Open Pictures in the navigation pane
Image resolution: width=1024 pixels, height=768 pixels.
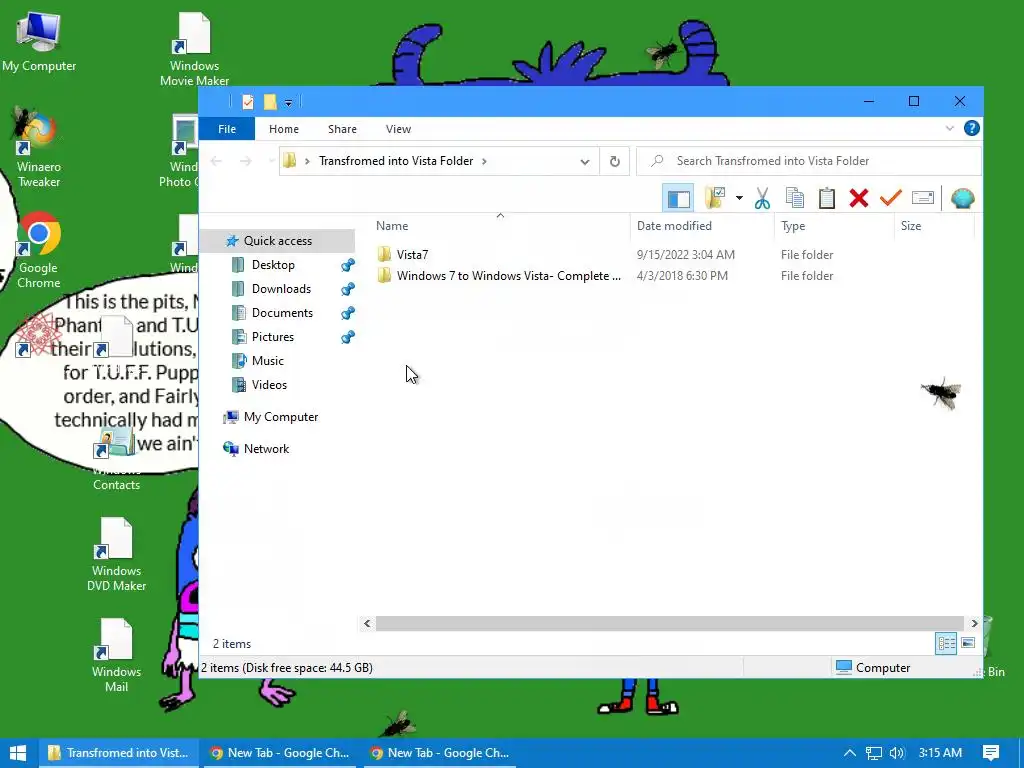pos(272,337)
